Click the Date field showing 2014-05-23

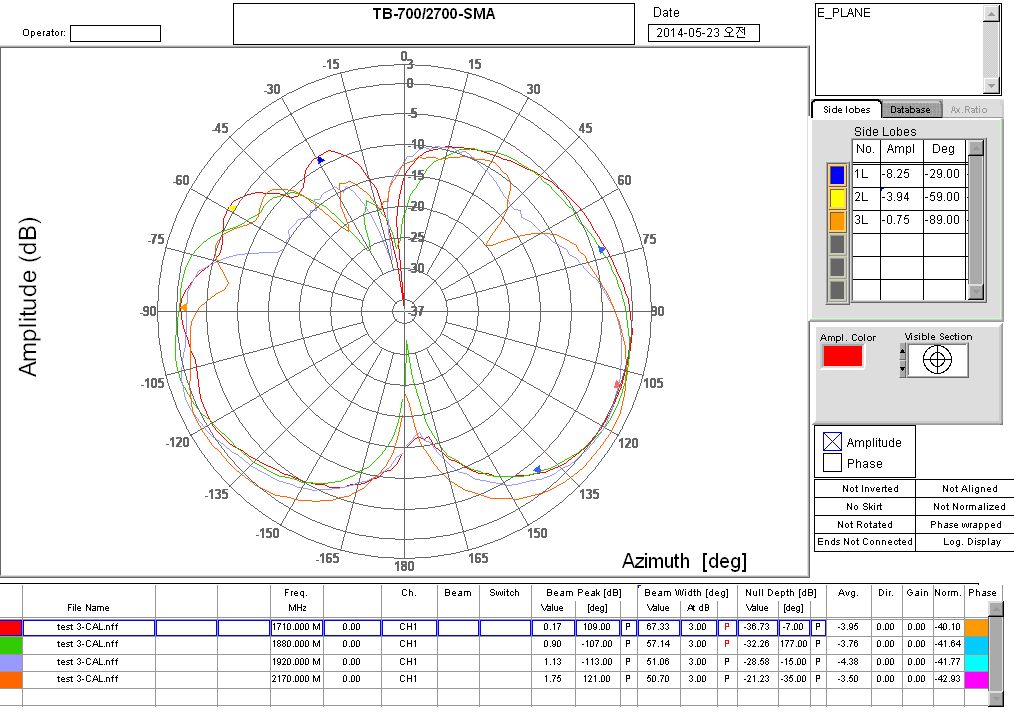click(704, 33)
